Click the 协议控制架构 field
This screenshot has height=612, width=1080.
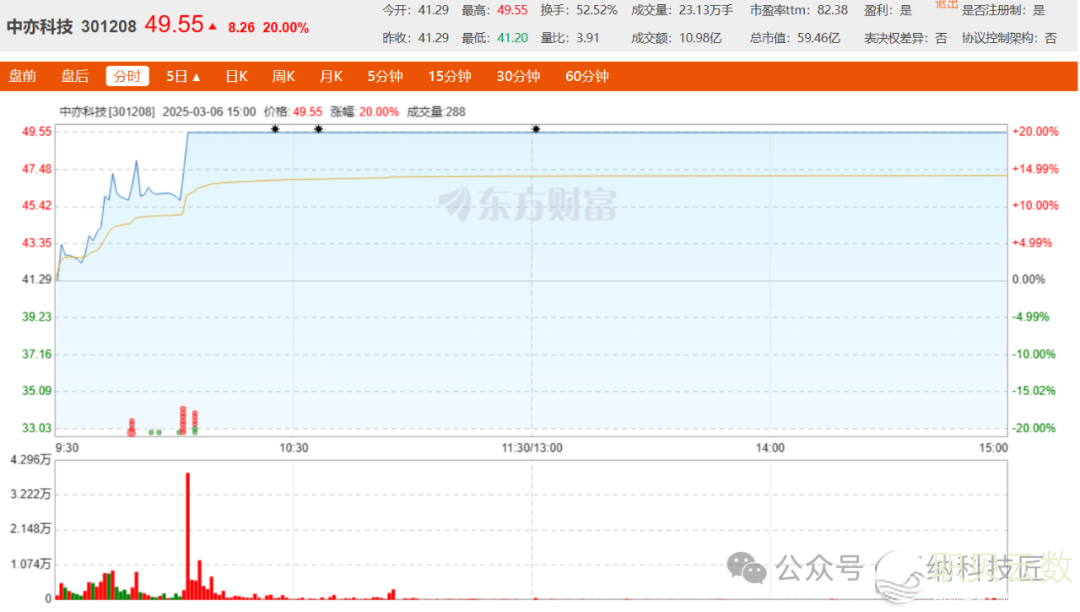(1009, 38)
